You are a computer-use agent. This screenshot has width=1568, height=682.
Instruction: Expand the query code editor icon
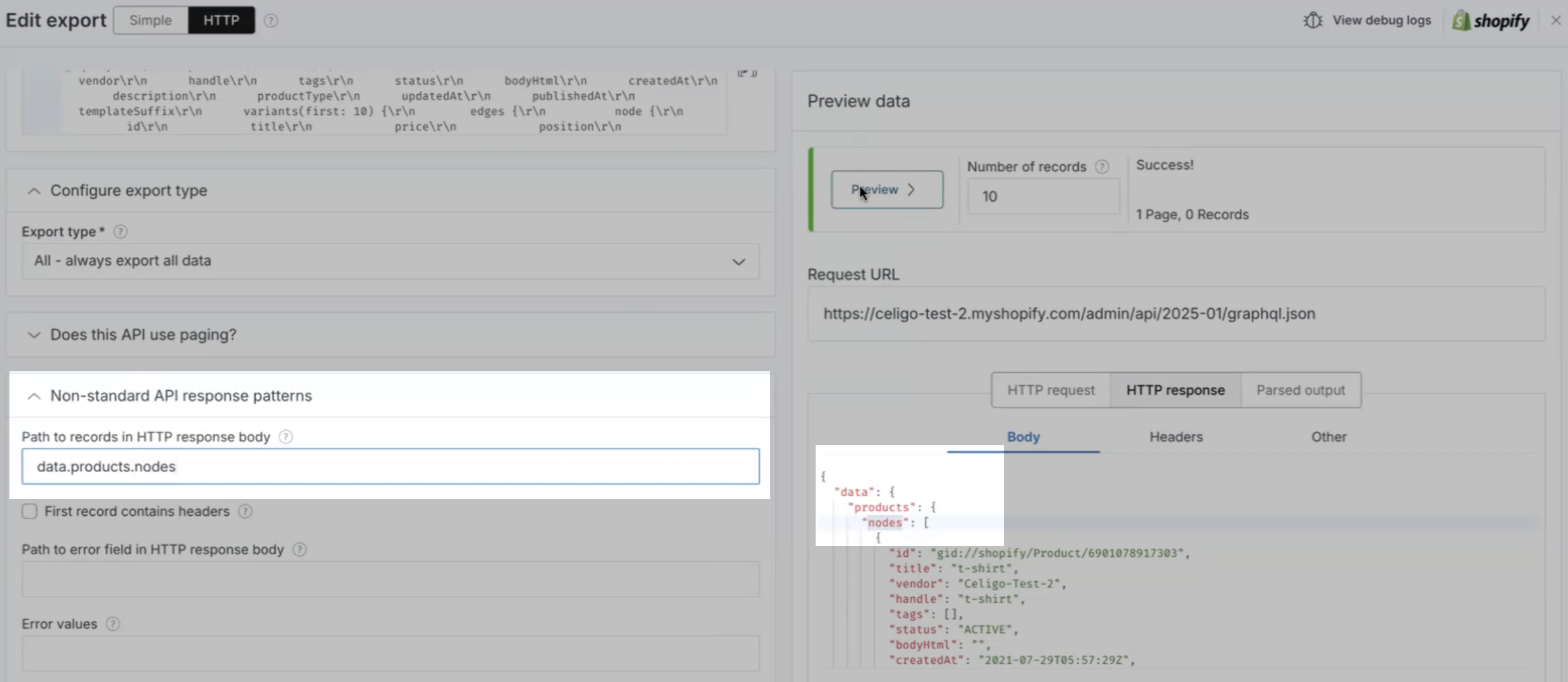point(747,73)
